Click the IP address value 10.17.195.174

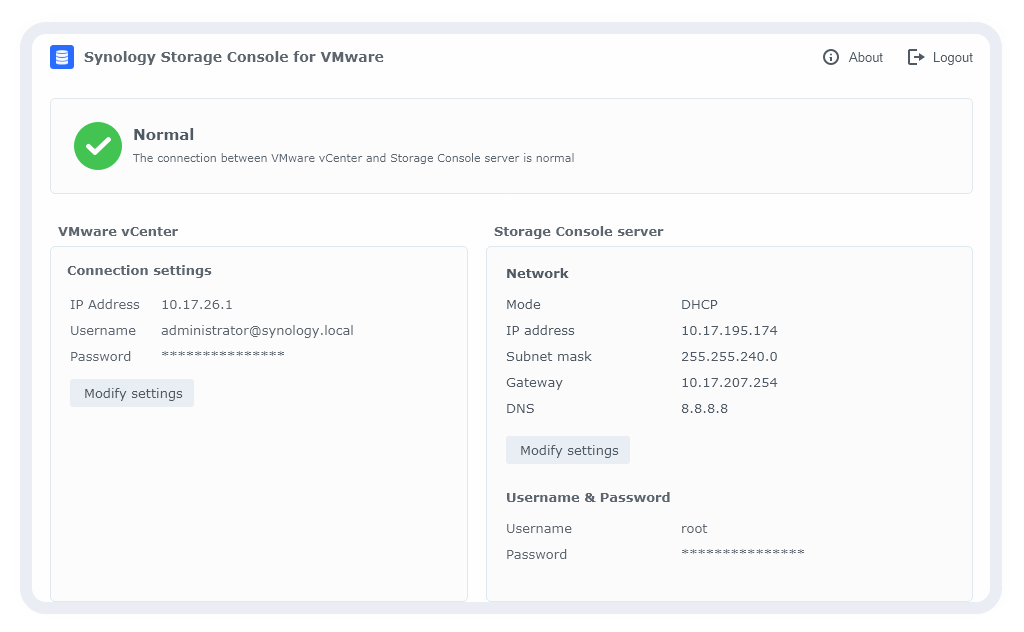tap(729, 330)
